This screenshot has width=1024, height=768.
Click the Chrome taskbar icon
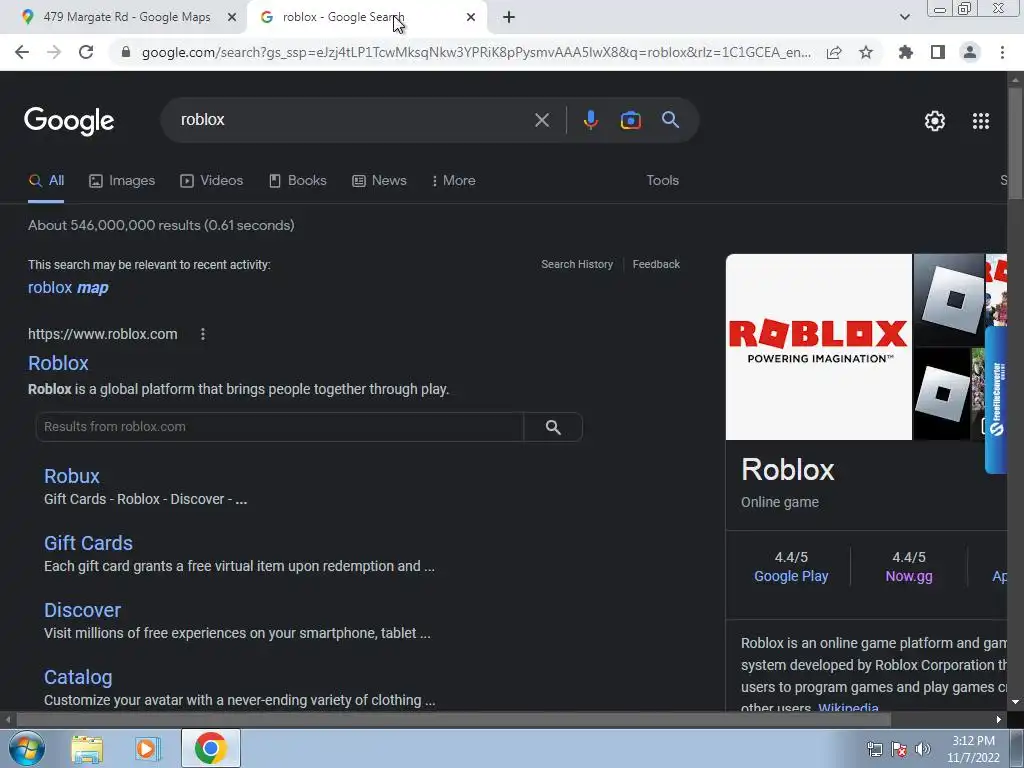tap(210, 748)
